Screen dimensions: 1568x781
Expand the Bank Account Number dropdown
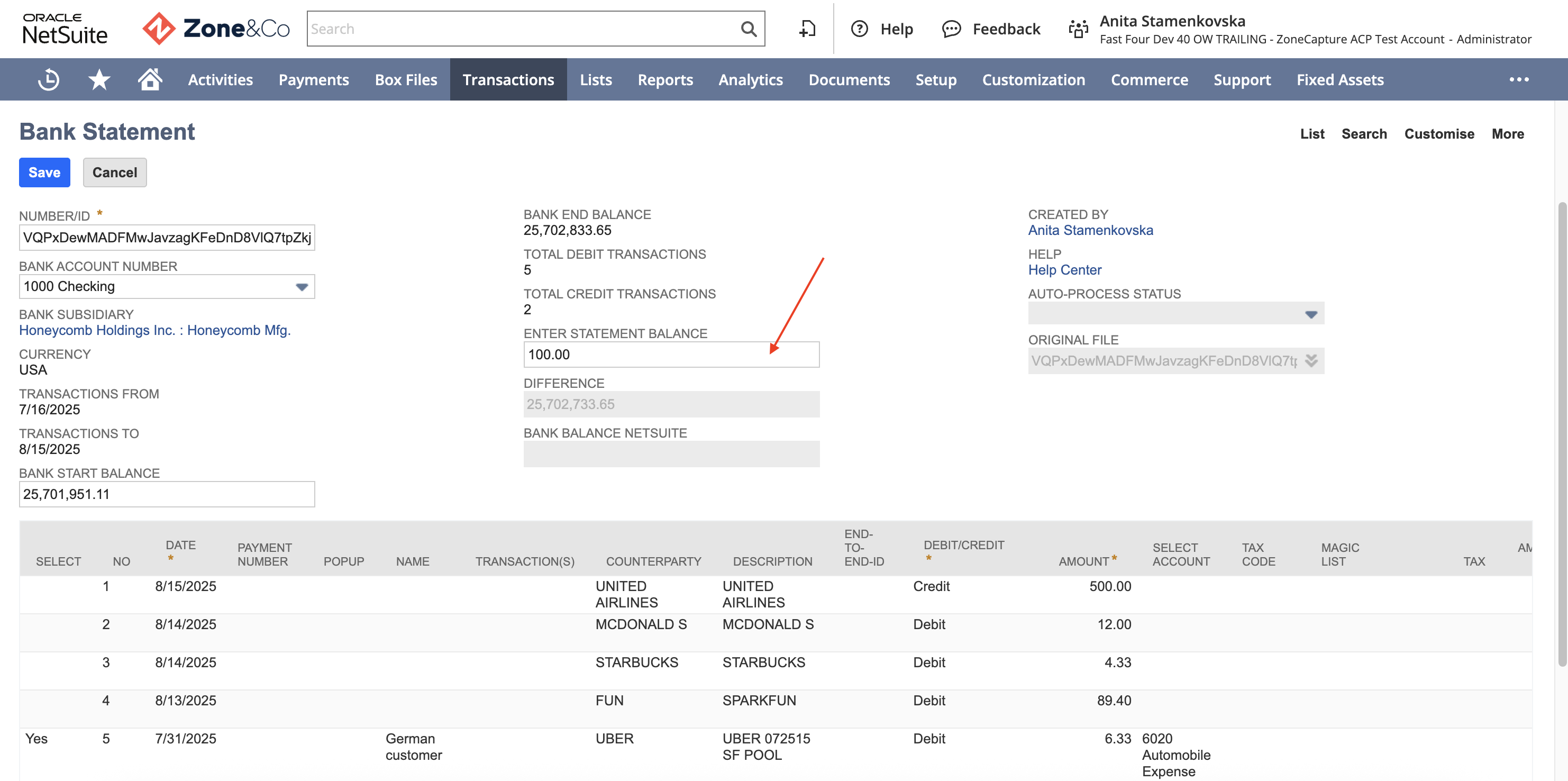[x=302, y=287]
